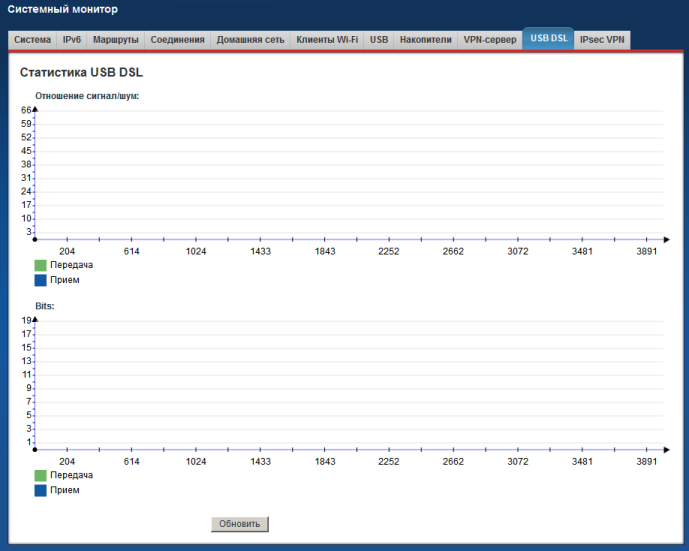Open the IPsec VPN tab
The width and height of the screenshot is (689, 551).
pyautogui.click(x=602, y=40)
